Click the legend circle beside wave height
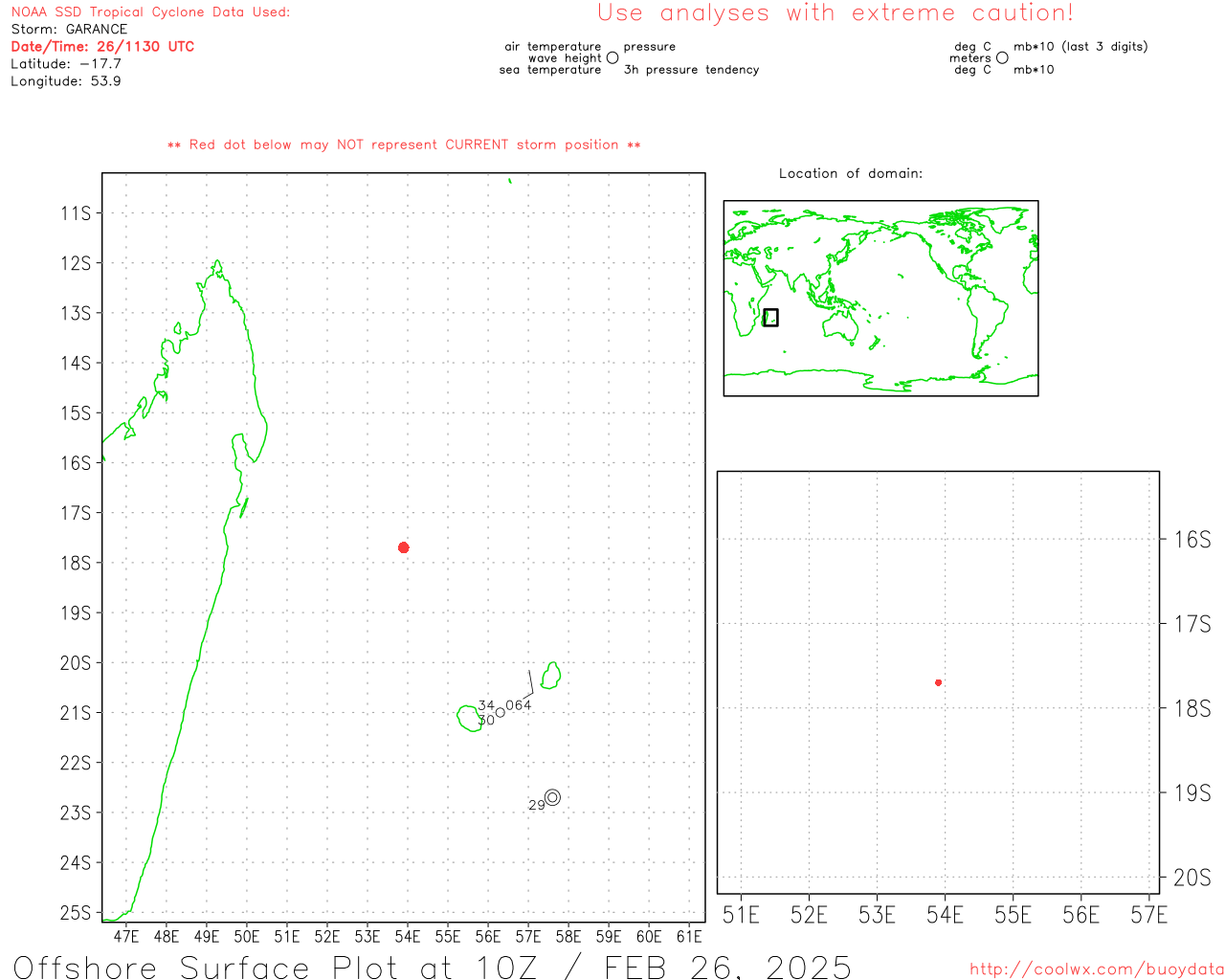Screen dimensions: 1225x980 pos(612,58)
